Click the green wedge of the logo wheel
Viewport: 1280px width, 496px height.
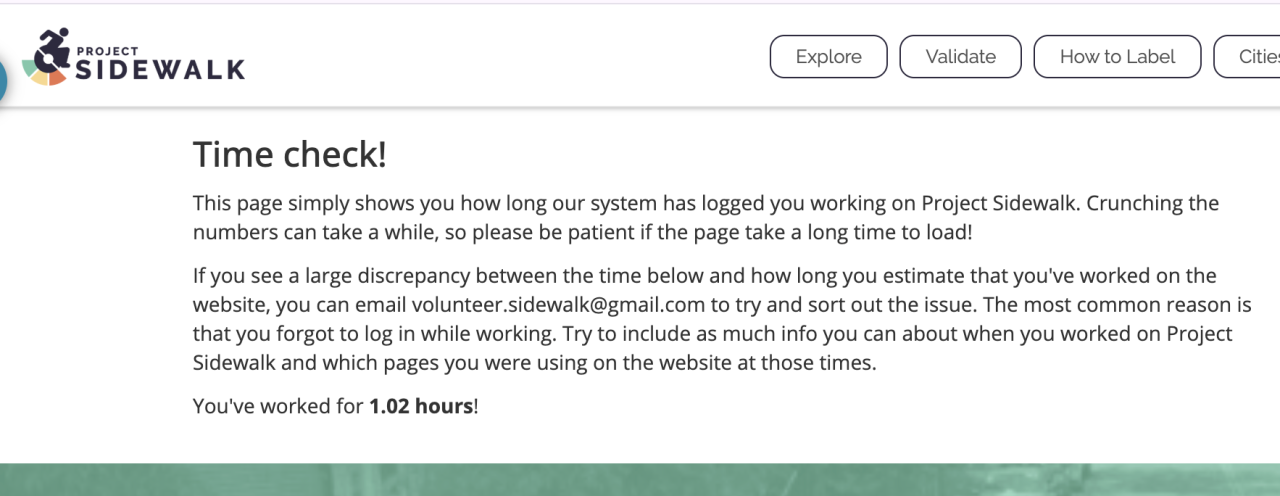(28, 66)
